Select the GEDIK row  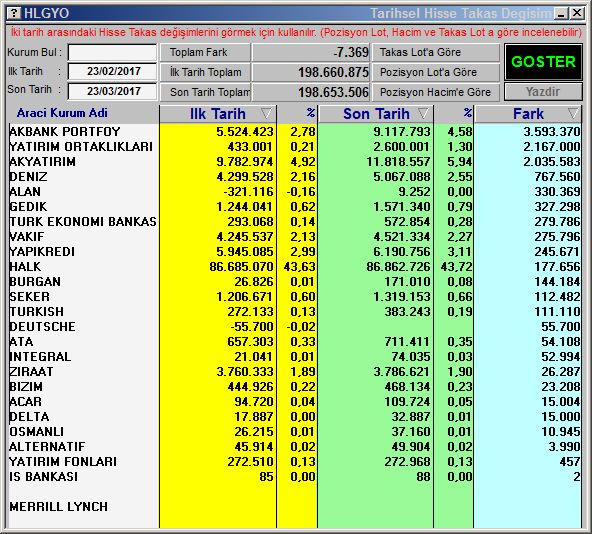pos(295,207)
